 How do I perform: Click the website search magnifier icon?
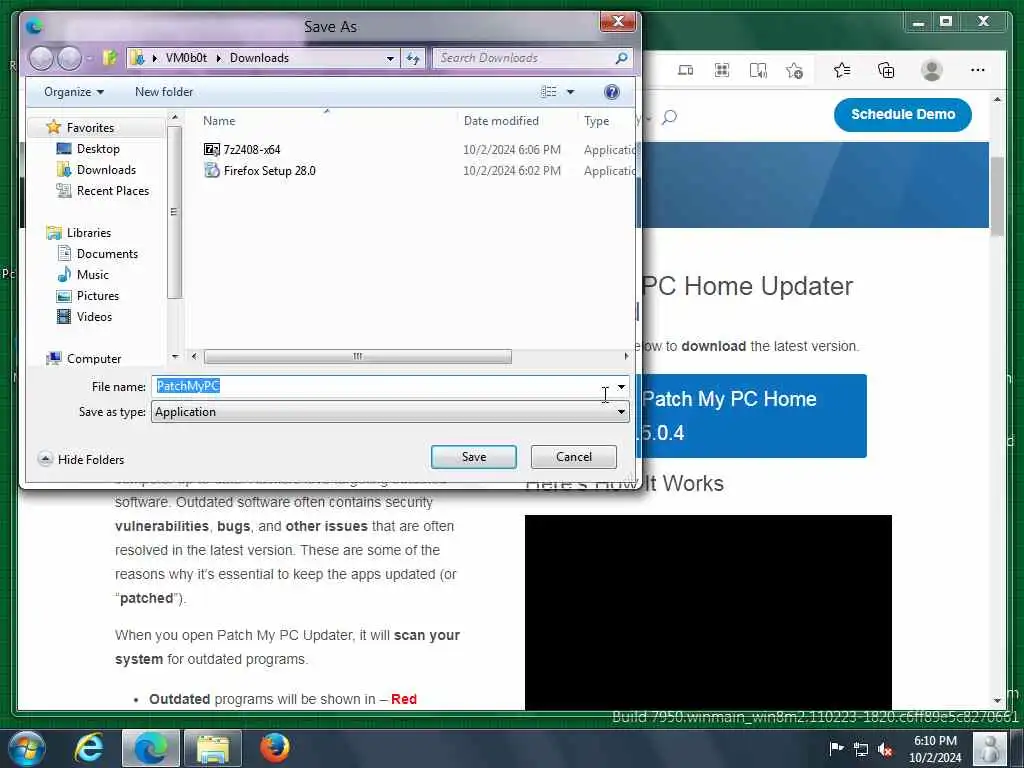point(669,118)
